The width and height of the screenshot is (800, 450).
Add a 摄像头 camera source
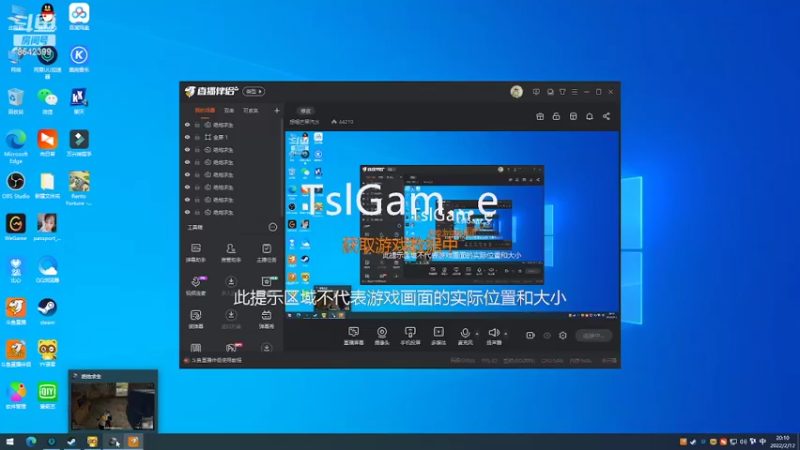[382, 336]
